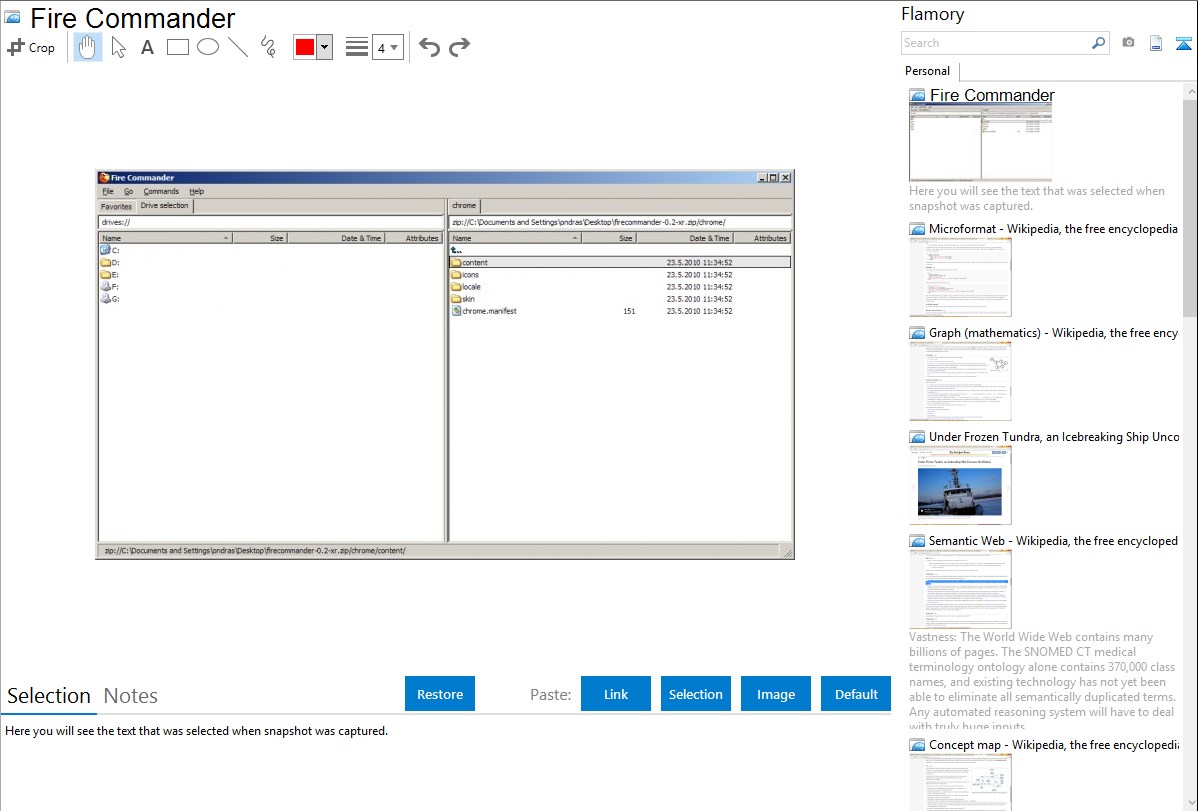
Task: Select the hand pan tool
Action: (x=88, y=47)
